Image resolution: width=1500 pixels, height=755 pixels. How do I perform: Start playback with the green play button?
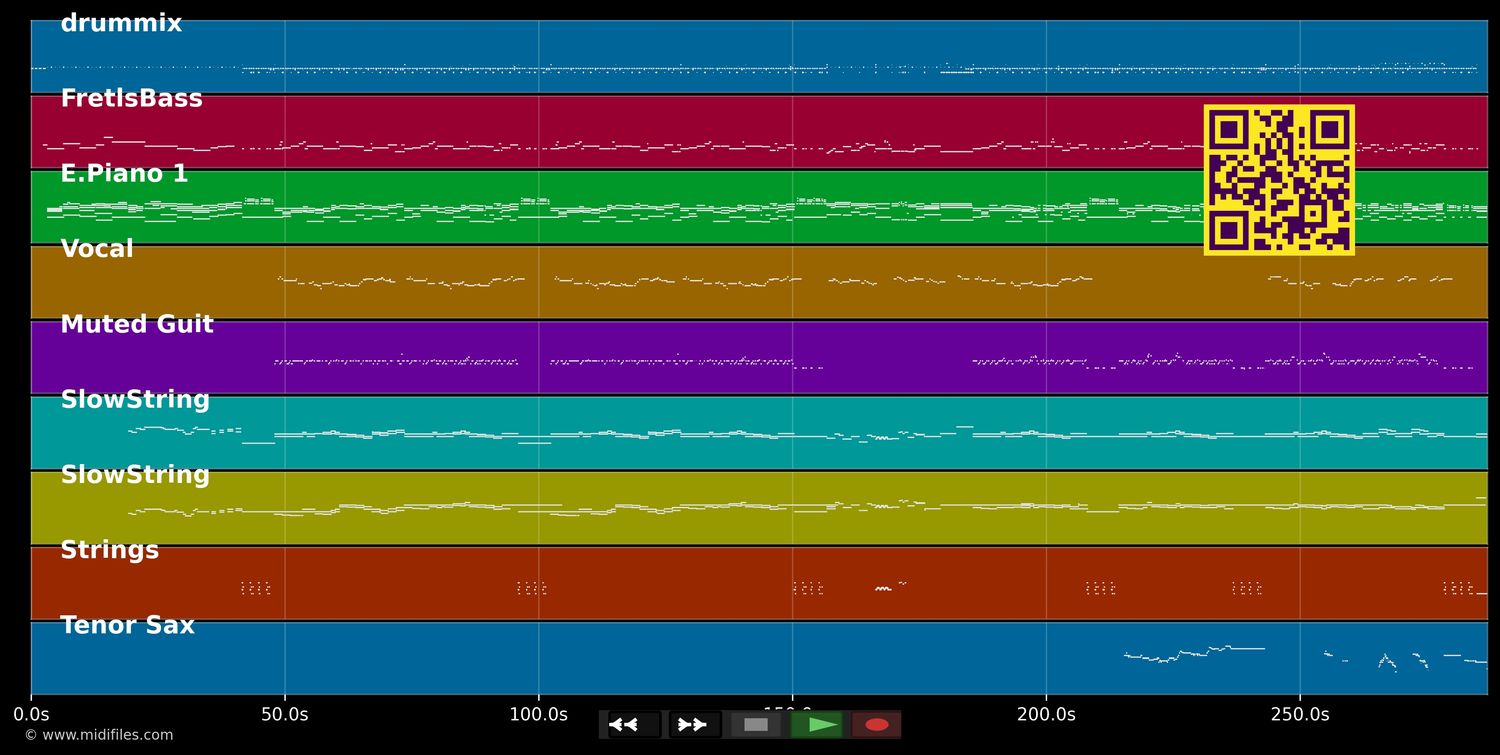pos(817,725)
